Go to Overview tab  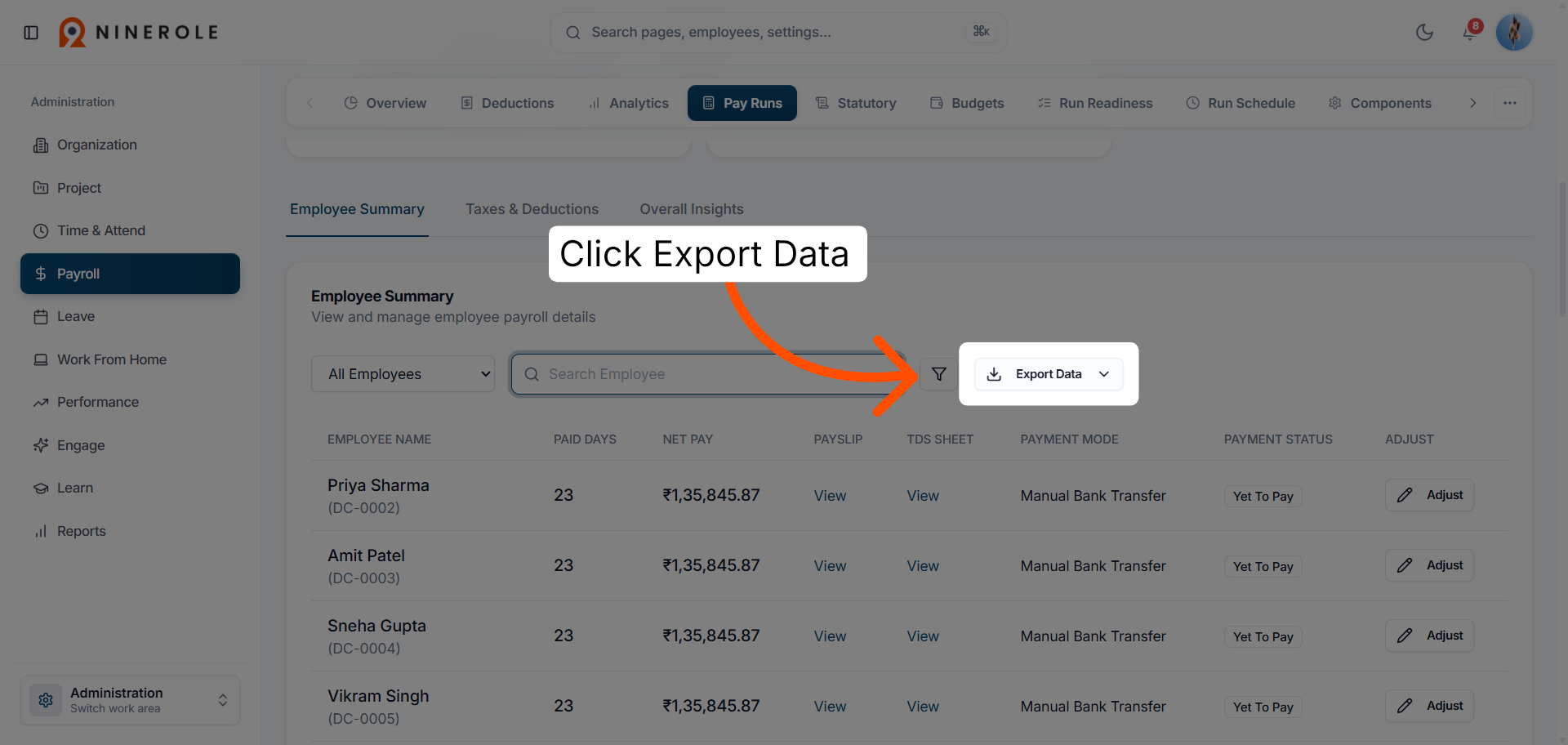point(385,103)
